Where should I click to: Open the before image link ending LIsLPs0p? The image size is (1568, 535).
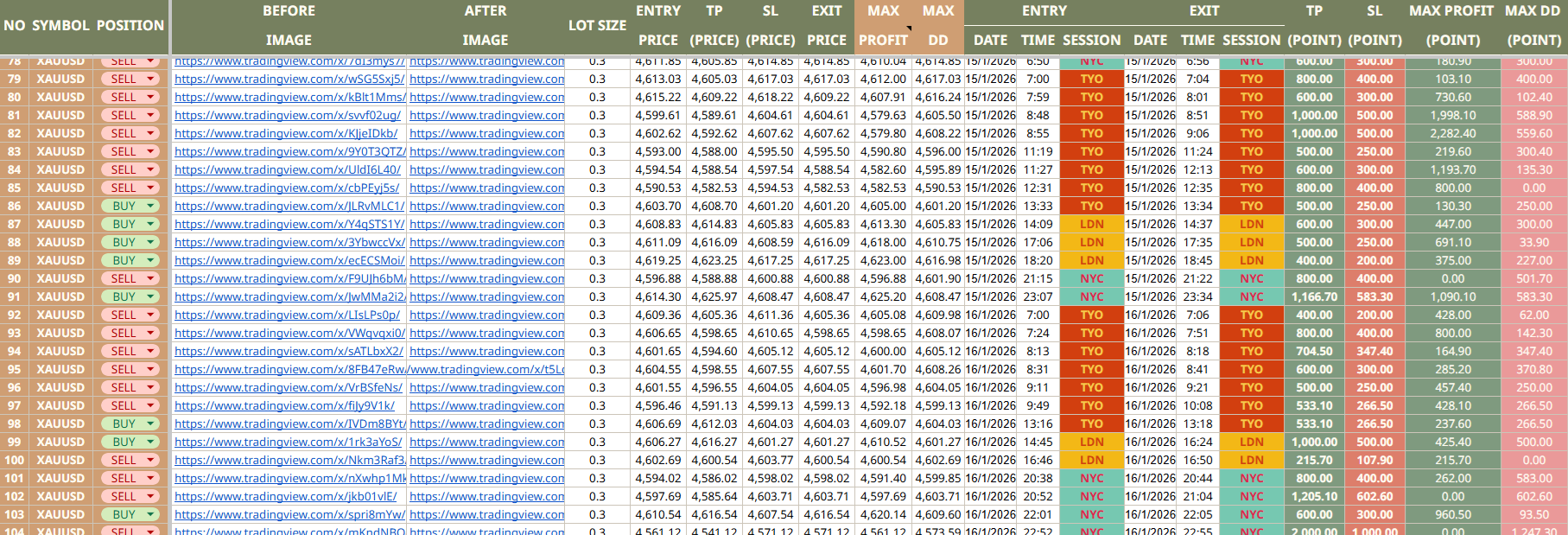[288, 315]
